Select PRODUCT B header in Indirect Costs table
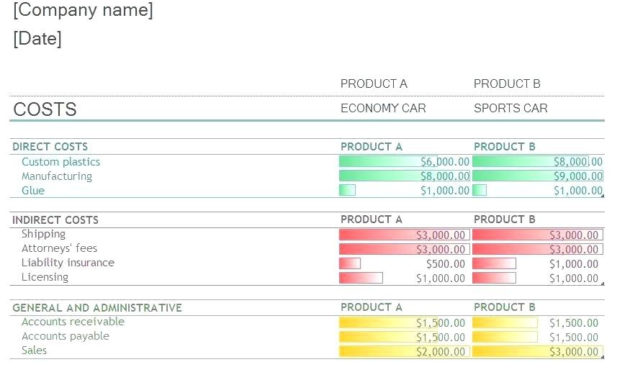 [x=504, y=219]
